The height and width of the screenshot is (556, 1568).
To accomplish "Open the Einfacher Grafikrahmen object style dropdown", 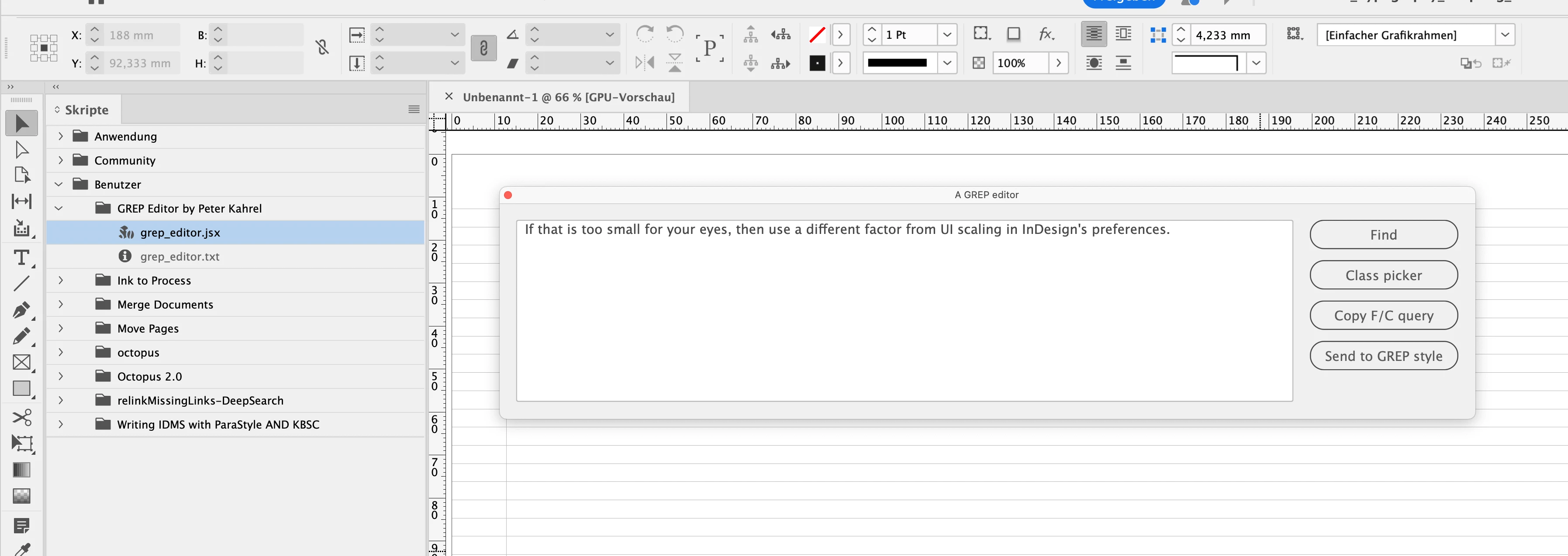I will [1505, 34].
